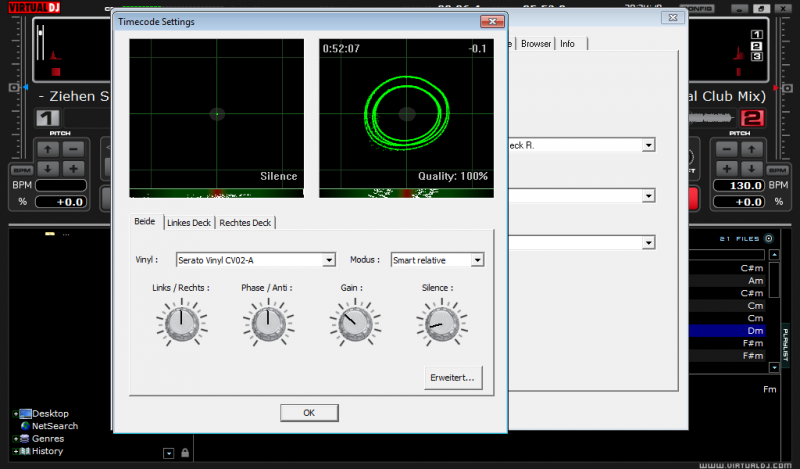Click the left timecode scope showing Silence
The height and width of the screenshot is (469, 800).
click(x=217, y=118)
